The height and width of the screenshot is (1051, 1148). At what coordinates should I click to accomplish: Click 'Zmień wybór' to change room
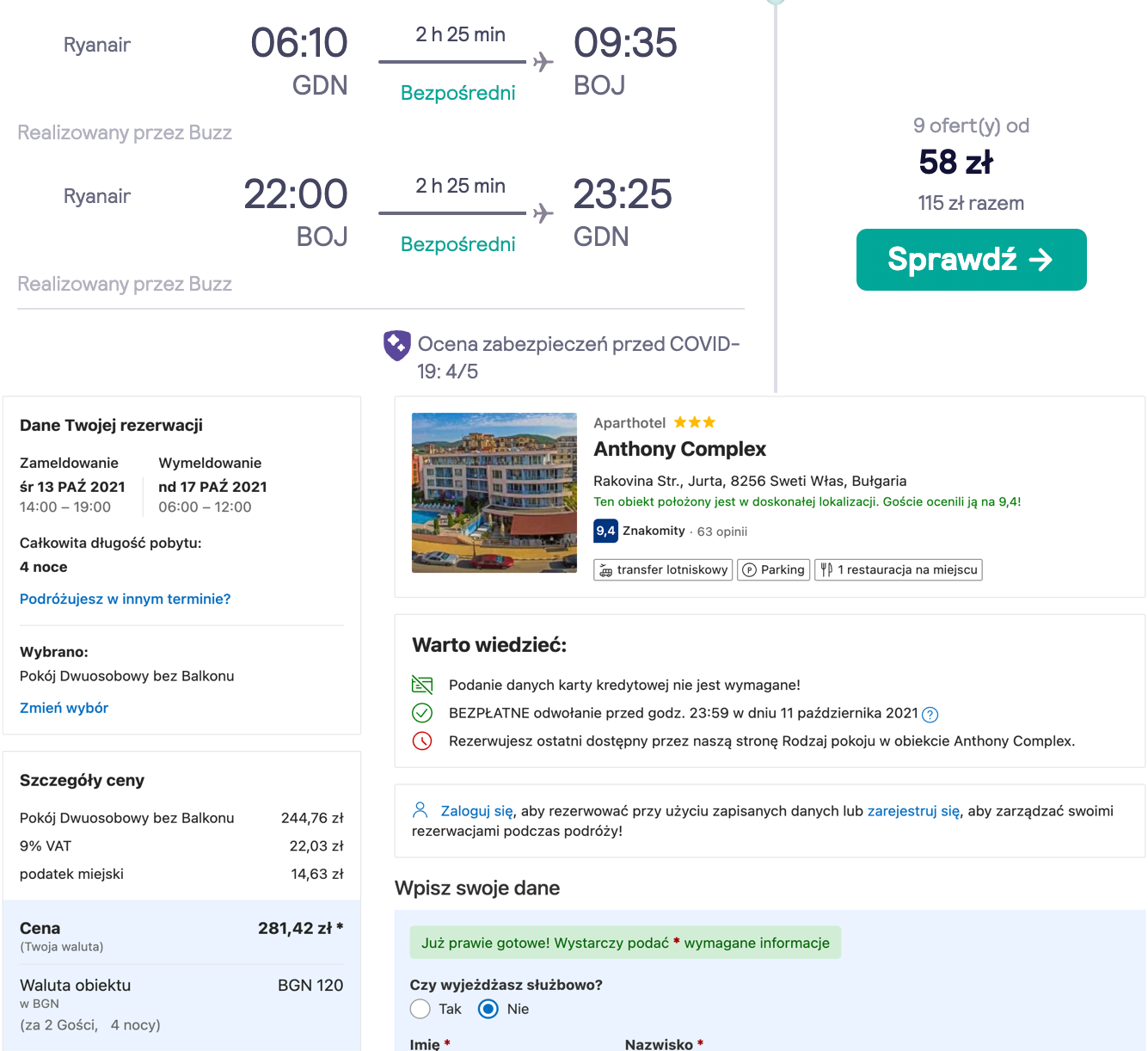(x=64, y=708)
